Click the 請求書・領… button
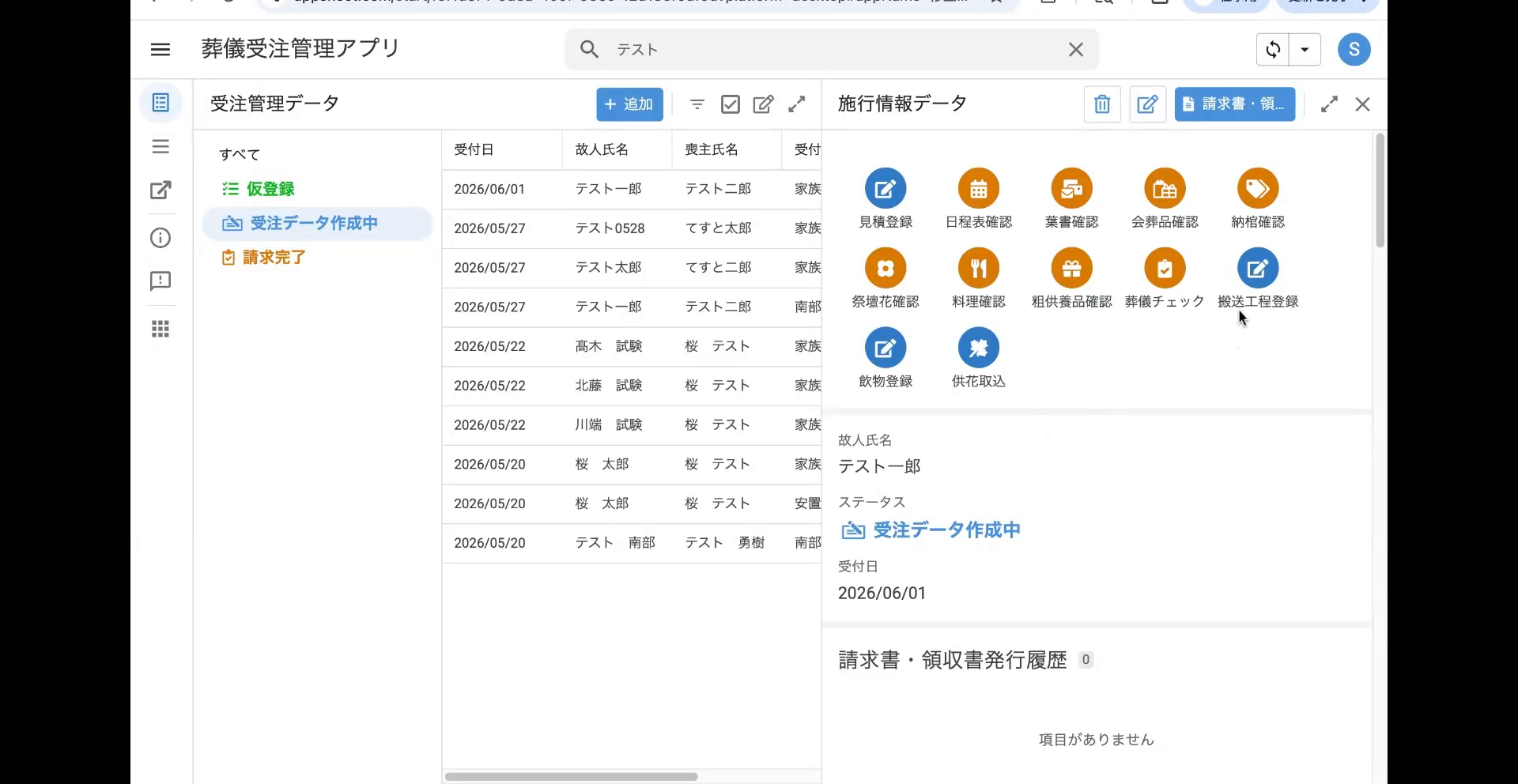This screenshot has width=1518, height=784. tap(1234, 104)
